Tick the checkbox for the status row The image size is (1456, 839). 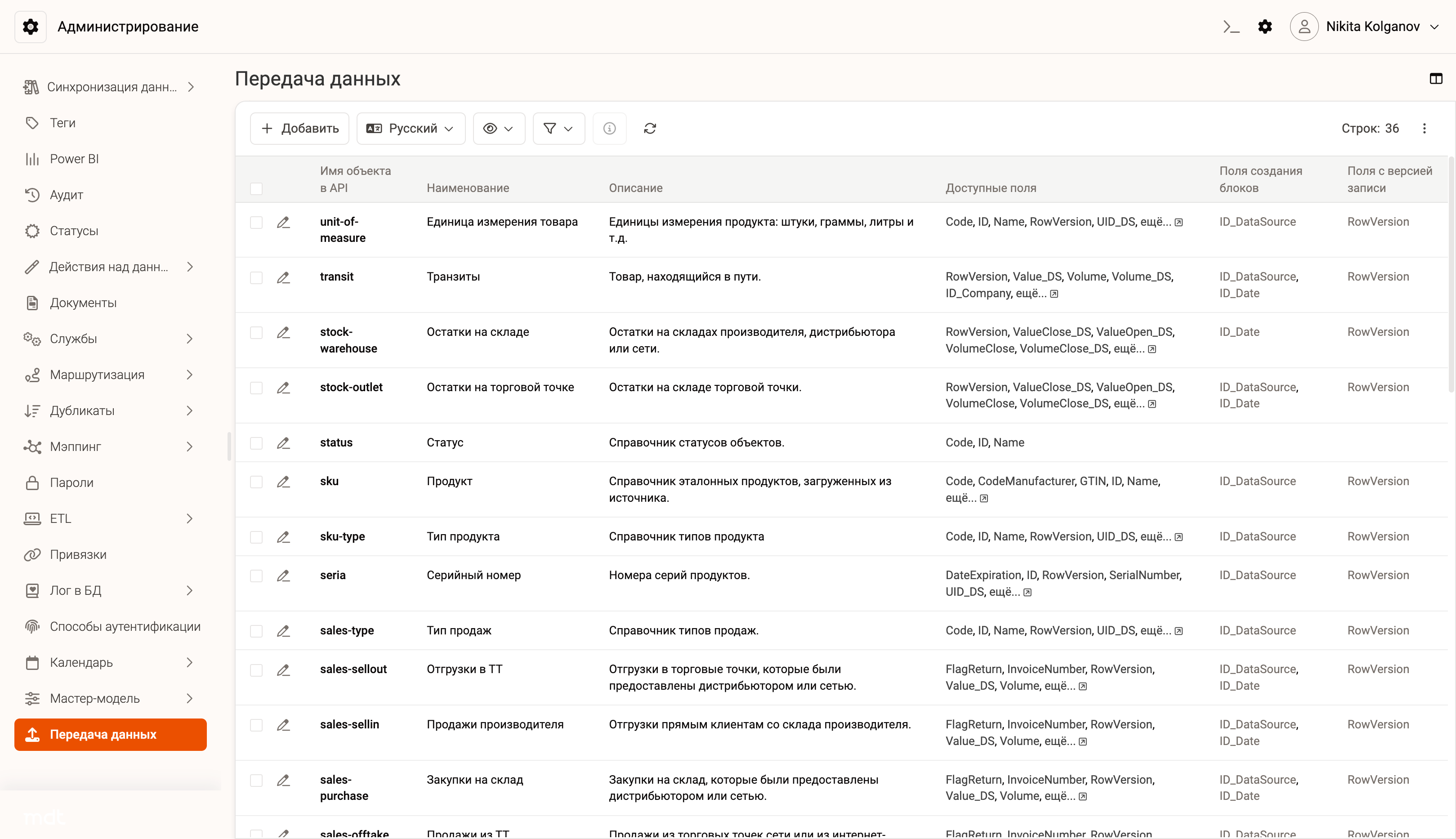click(x=256, y=443)
